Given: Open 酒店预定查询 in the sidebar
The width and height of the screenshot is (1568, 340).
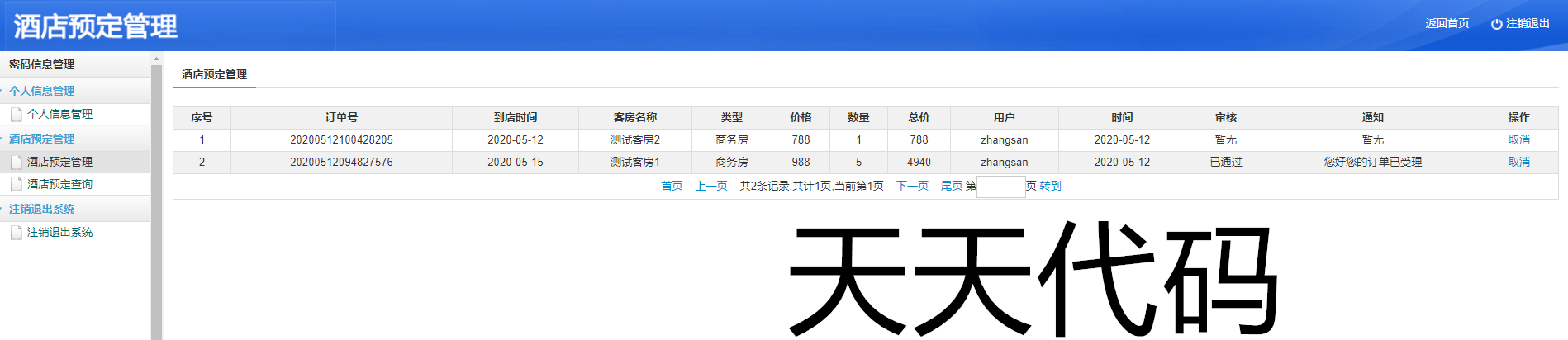Looking at the screenshot, I should tap(59, 184).
